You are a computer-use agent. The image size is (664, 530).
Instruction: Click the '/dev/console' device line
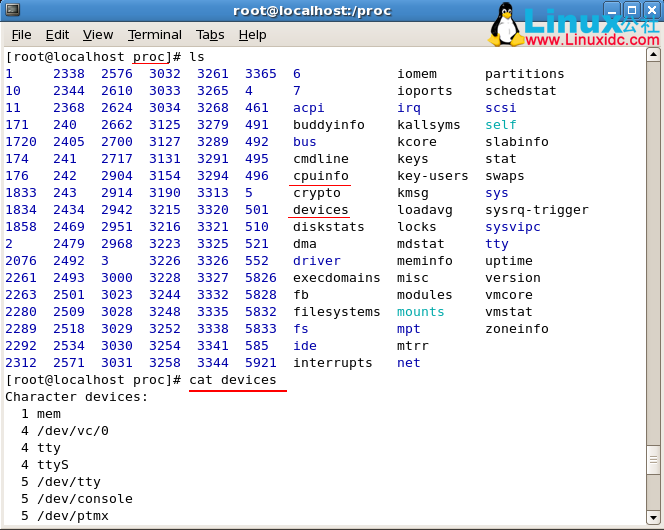pos(77,499)
